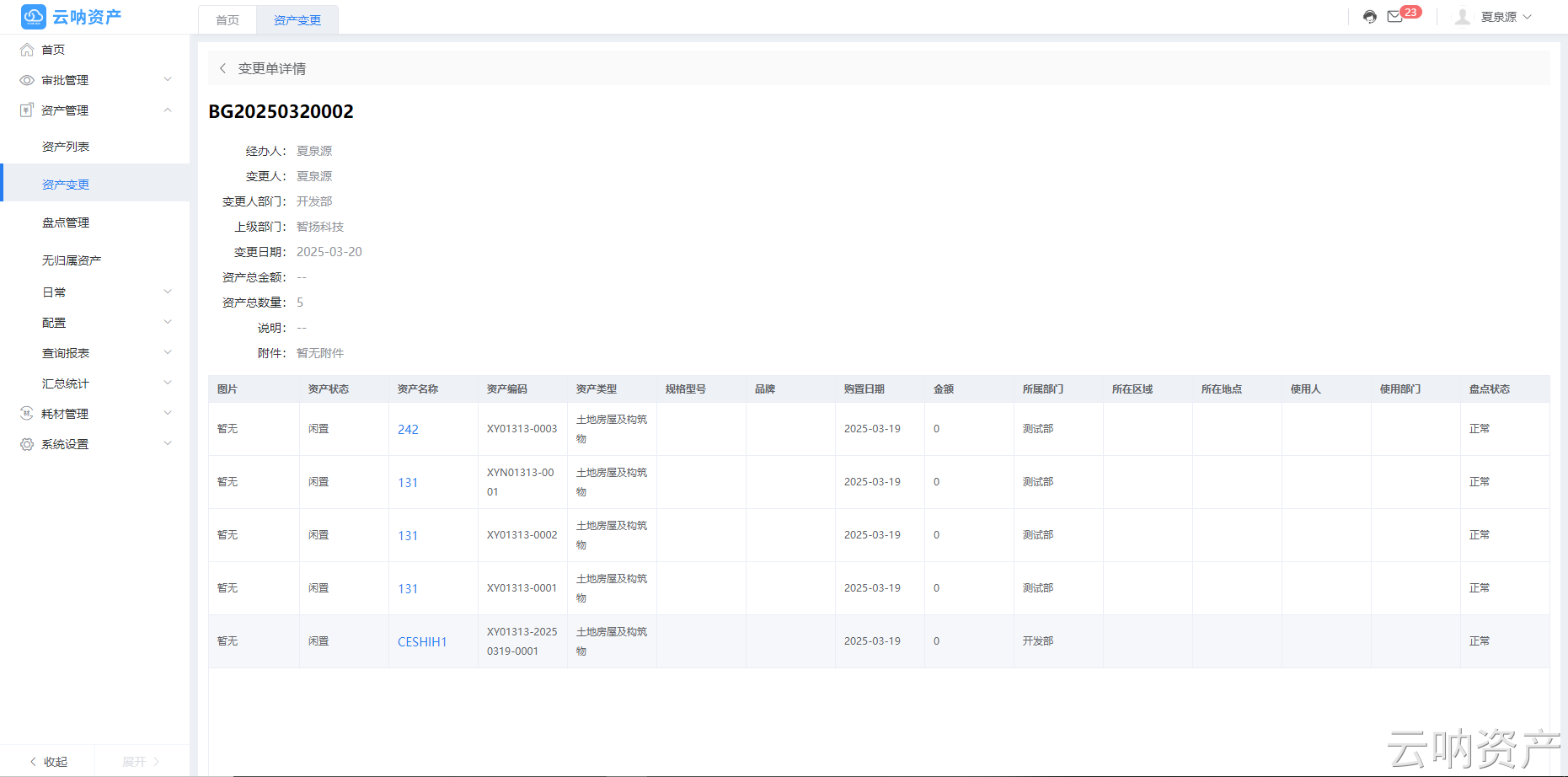
Task: Click the 展开 button at sidebar bottom
Action: pyautogui.click(x=141, y=762)
